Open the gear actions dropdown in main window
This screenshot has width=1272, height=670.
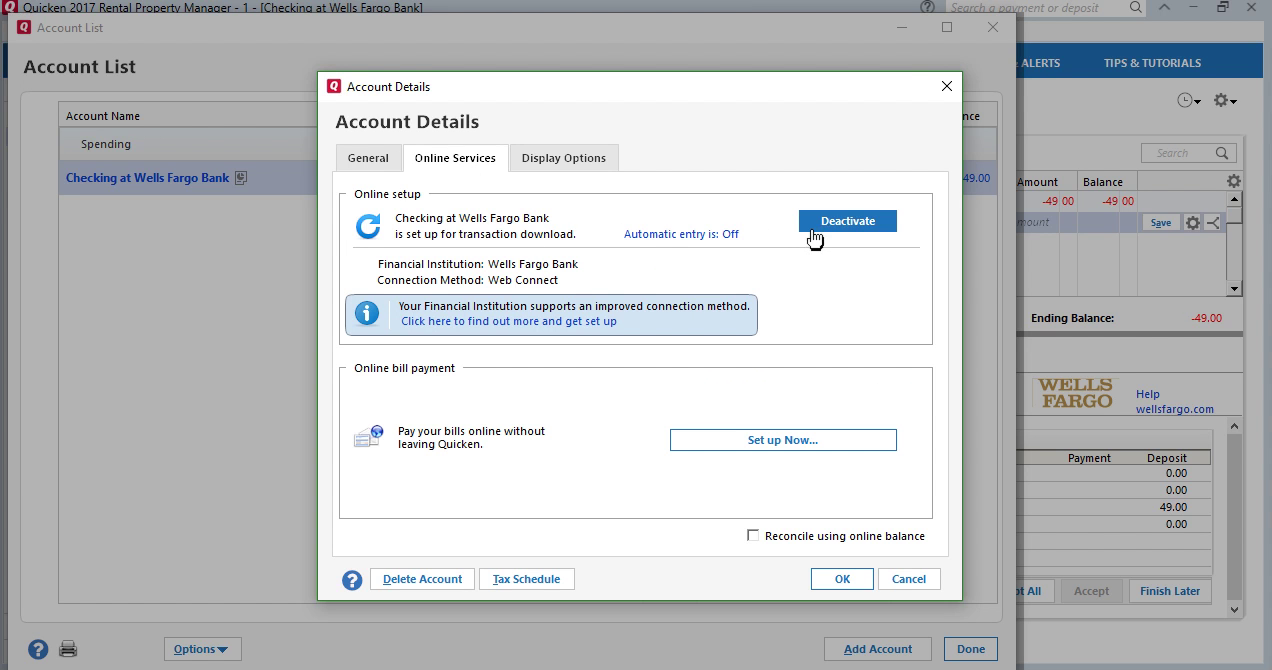tap(1225, 101)
